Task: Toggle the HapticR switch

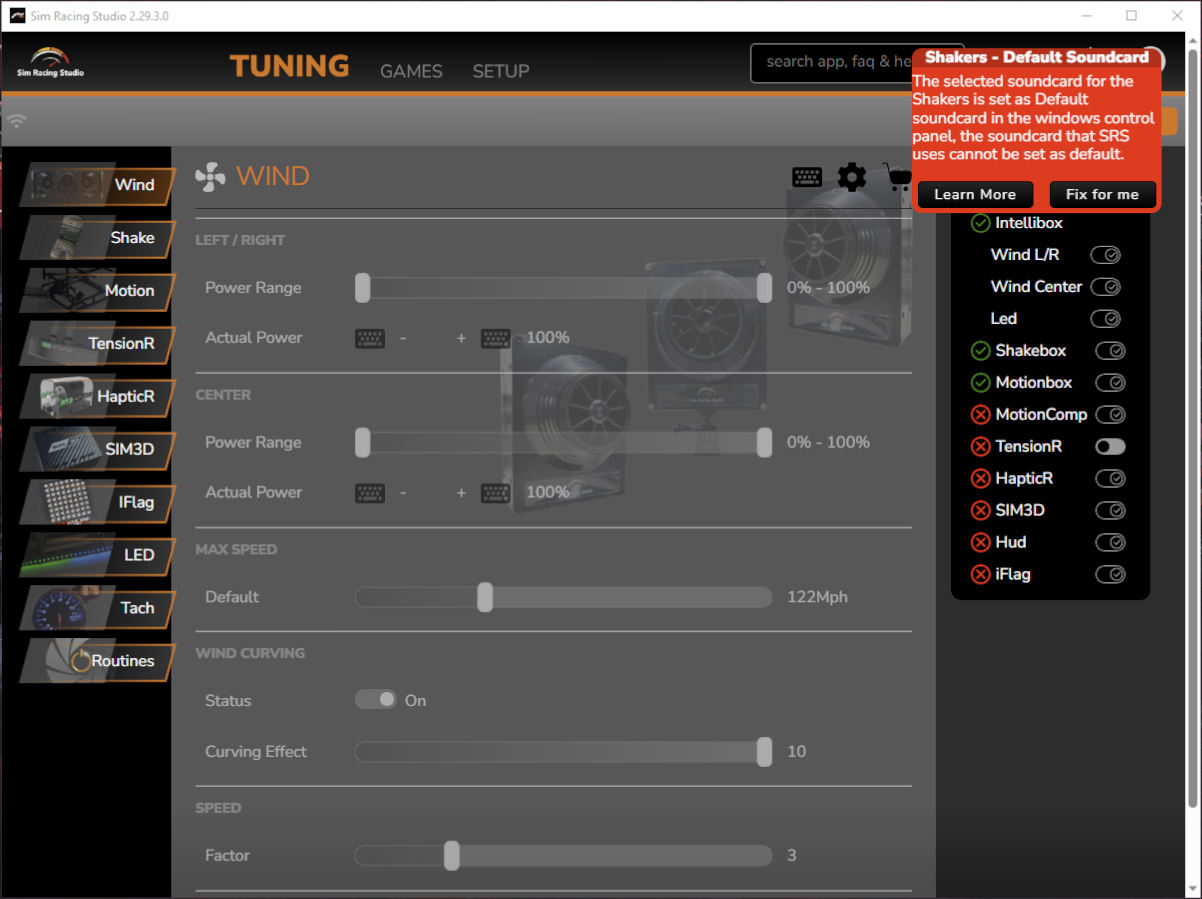Action: 1110,479
